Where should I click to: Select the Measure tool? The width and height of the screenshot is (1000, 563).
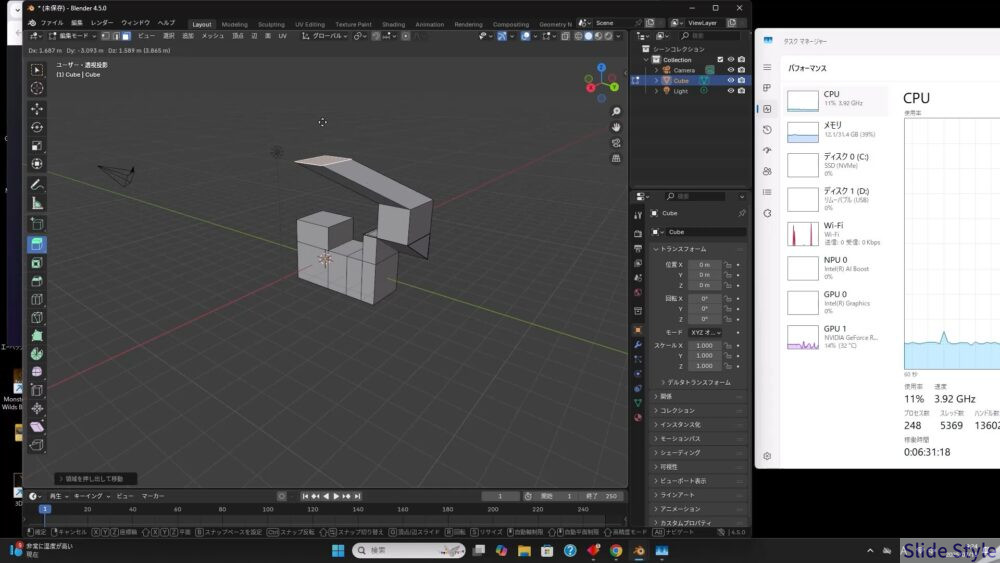[37, 203]
